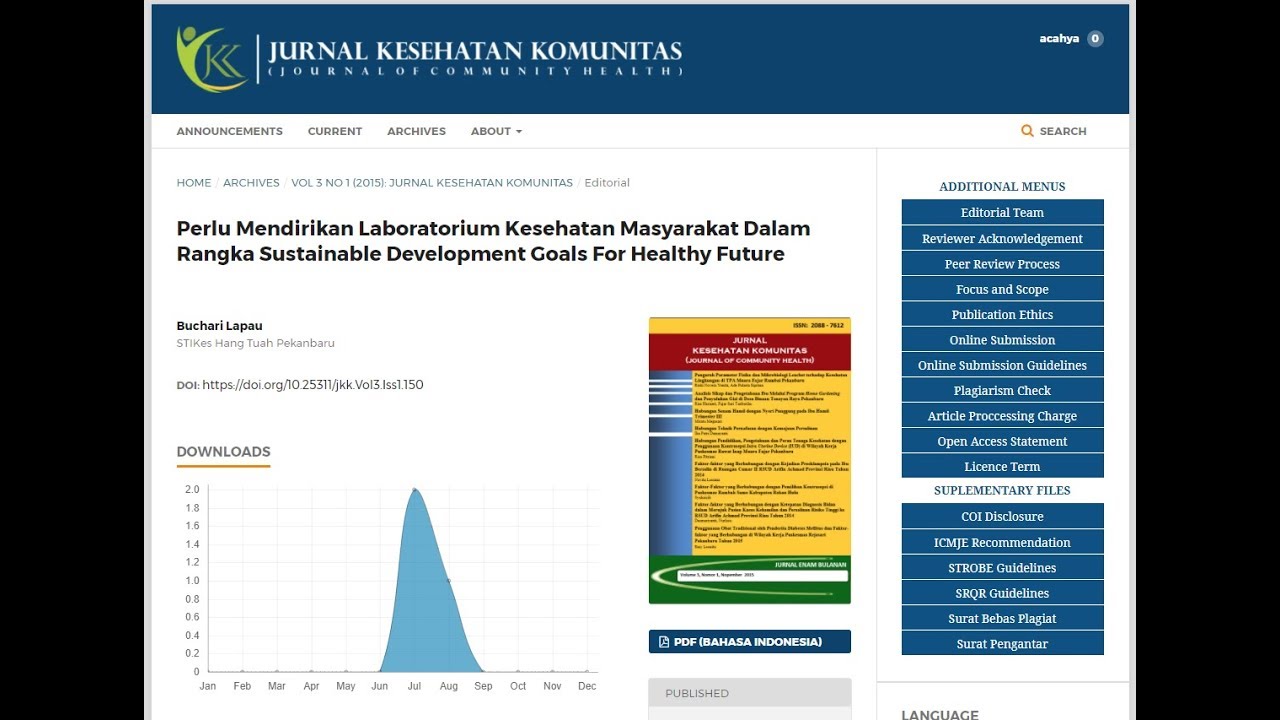The image size is (1280, 720).
Task: Open Peer Review Process page
Action: (x=1003, y=264)
